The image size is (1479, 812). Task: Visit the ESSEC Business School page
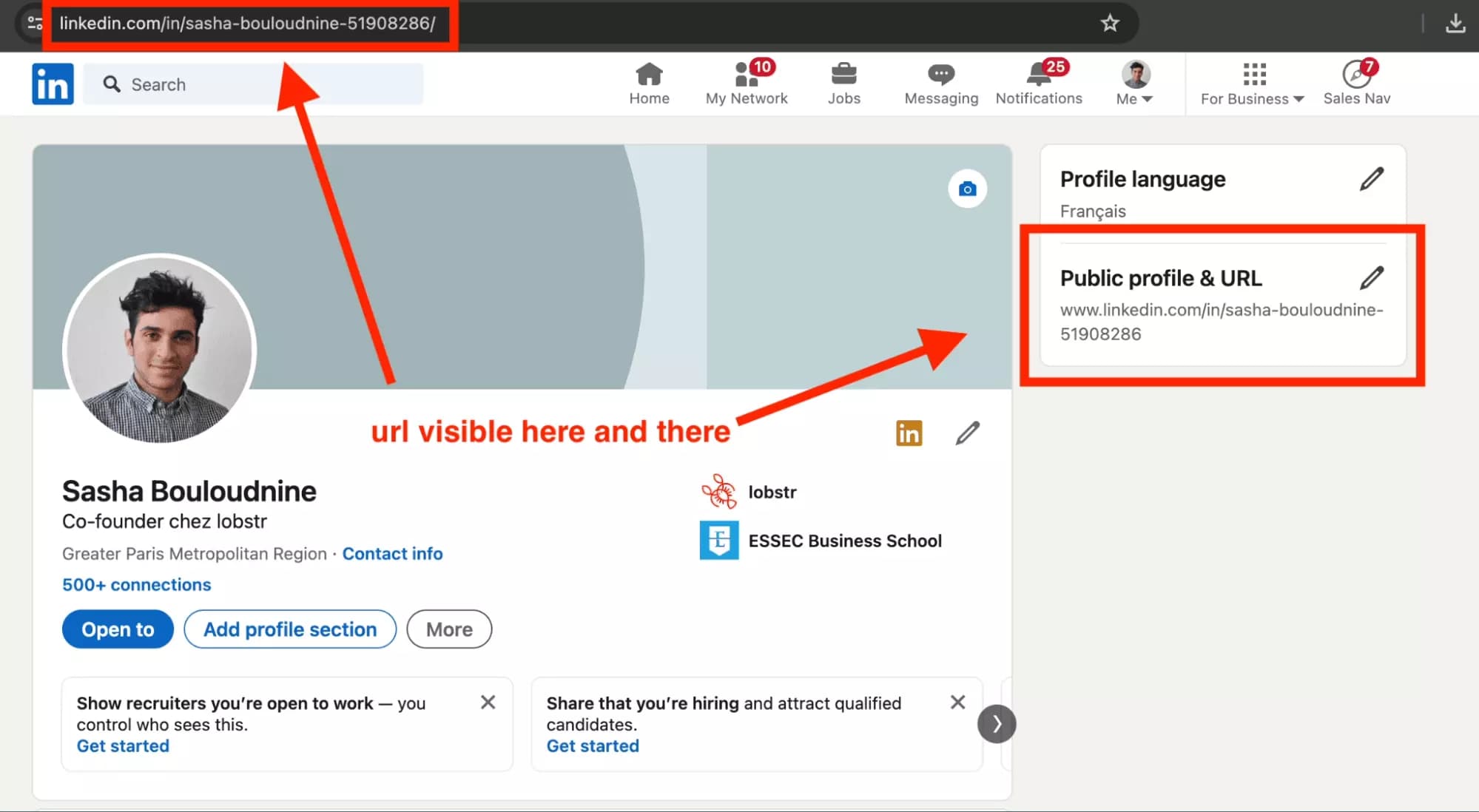click(844, 541)
